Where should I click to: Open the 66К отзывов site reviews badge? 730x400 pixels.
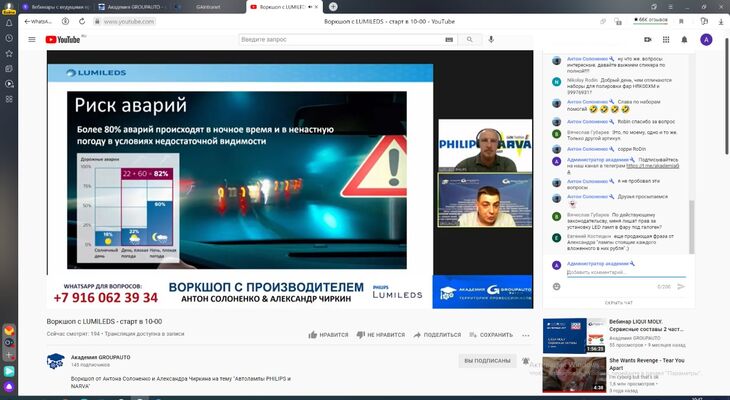pyautogui.click(x=650, y=20)
